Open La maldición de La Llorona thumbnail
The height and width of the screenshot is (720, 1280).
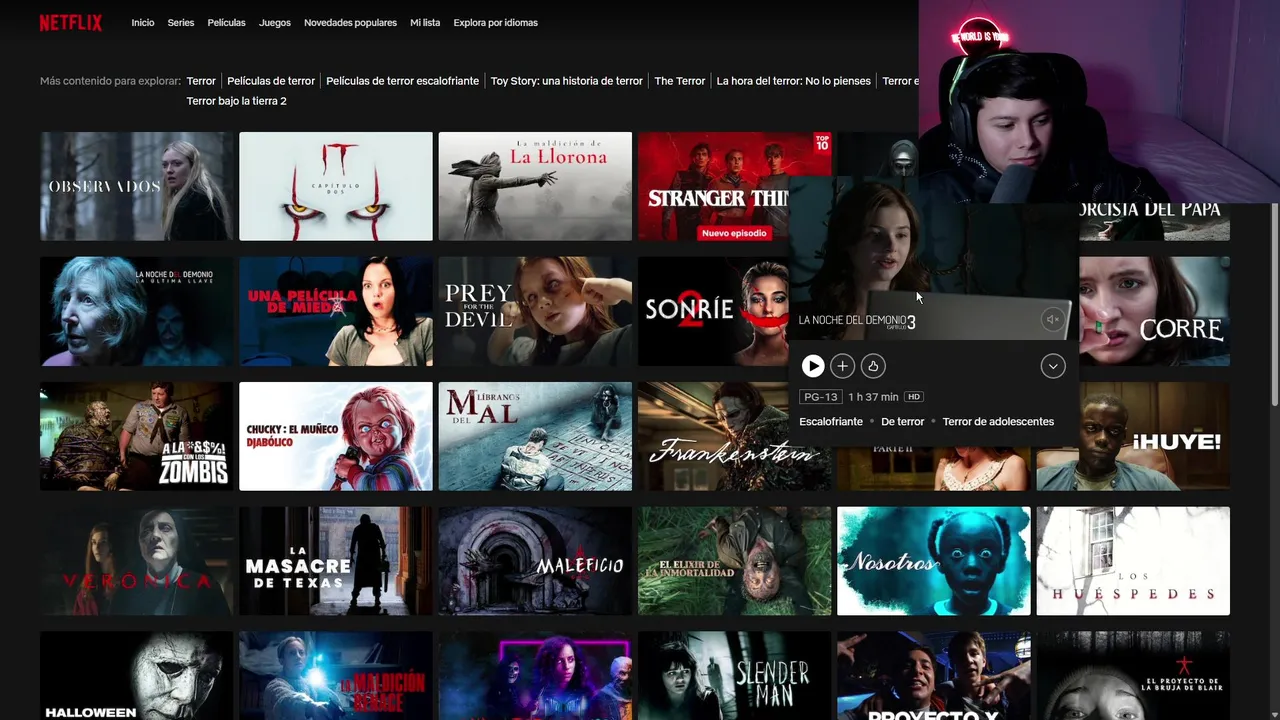click(x=535, y=186)
